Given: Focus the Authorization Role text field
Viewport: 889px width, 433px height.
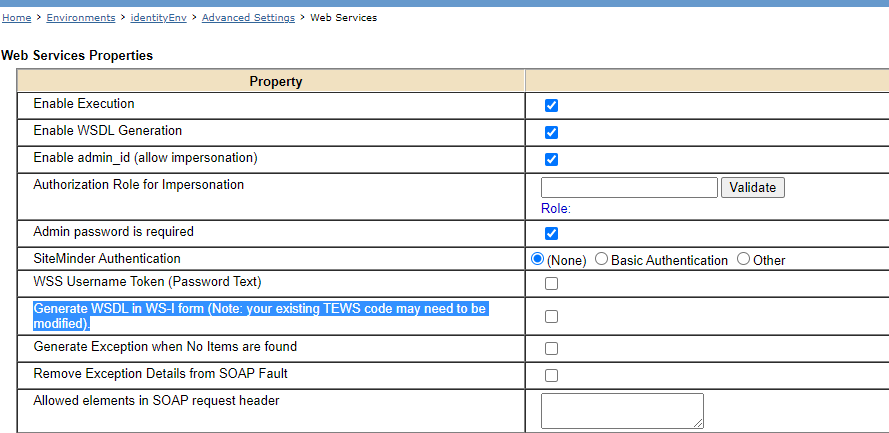Looking at the screenshot, I should pos(629,187).
